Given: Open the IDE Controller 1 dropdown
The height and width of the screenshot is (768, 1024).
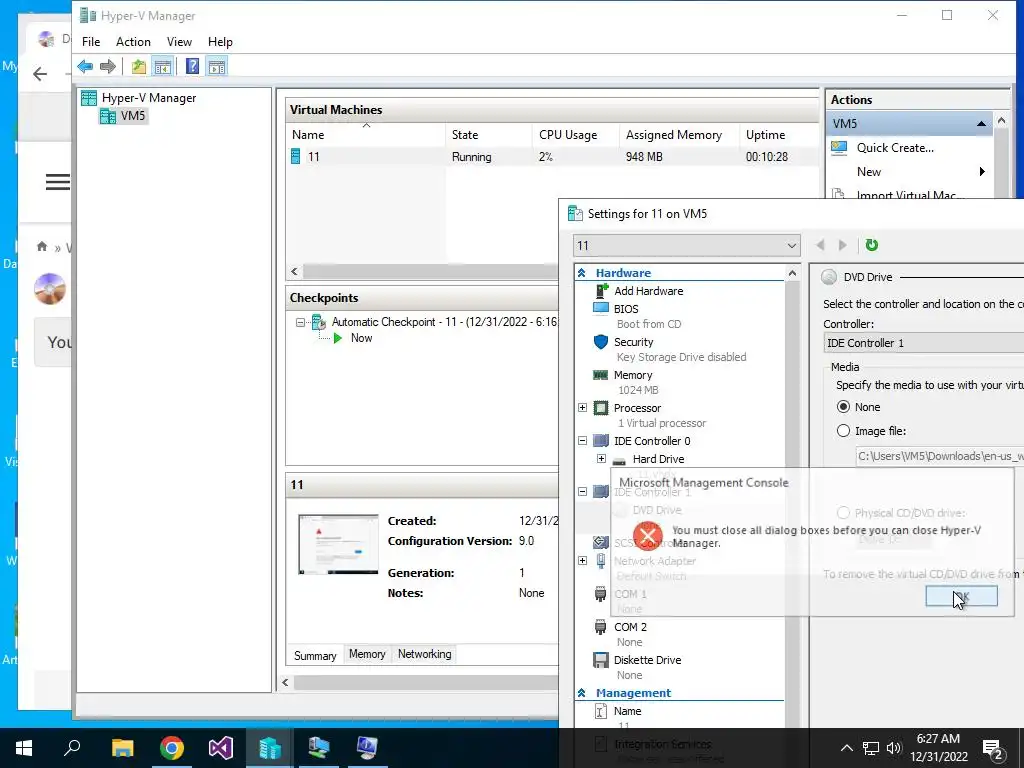Looking at the screenshot, I should (x=923, y=343).
